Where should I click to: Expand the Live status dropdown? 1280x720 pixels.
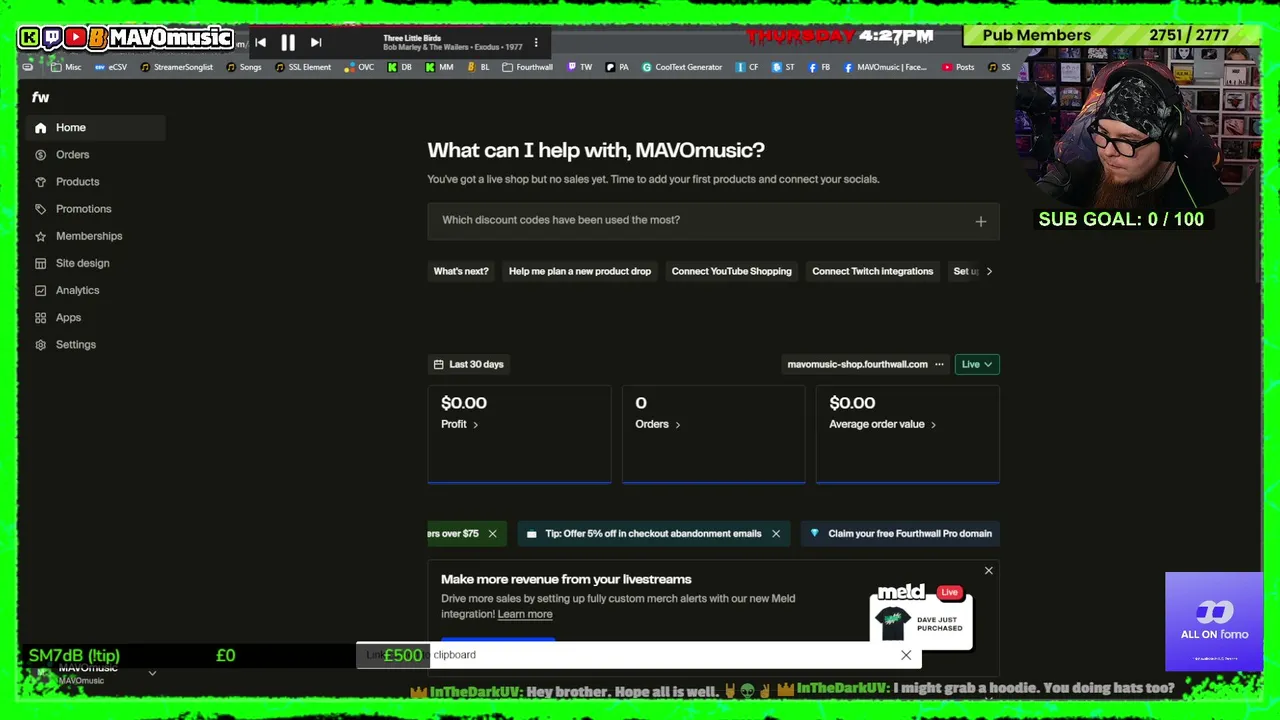coord(977,364)
